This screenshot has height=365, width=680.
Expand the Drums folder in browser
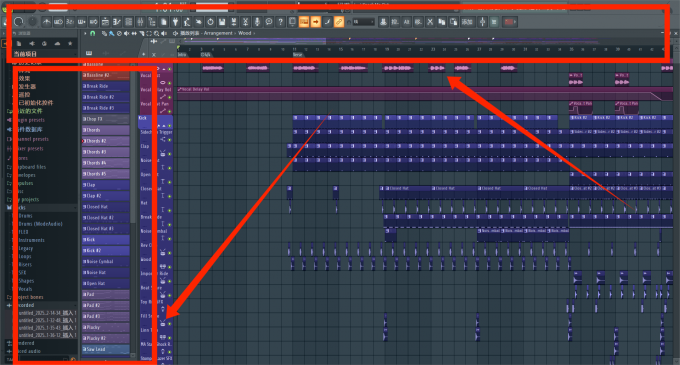coord(25,216)
